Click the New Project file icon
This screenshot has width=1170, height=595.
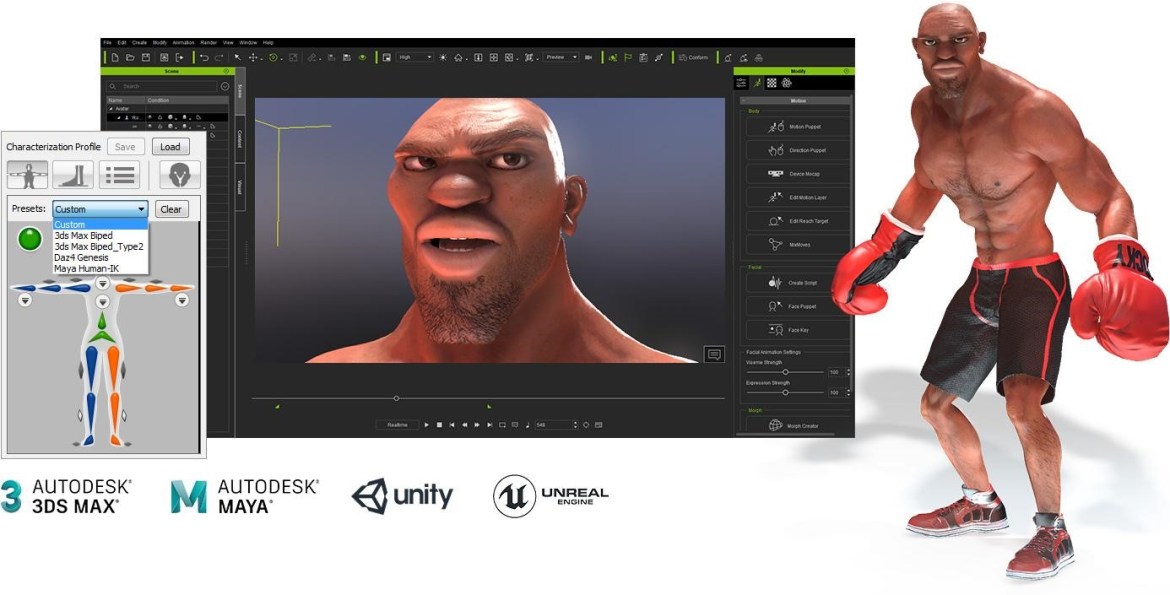point(115,57)
